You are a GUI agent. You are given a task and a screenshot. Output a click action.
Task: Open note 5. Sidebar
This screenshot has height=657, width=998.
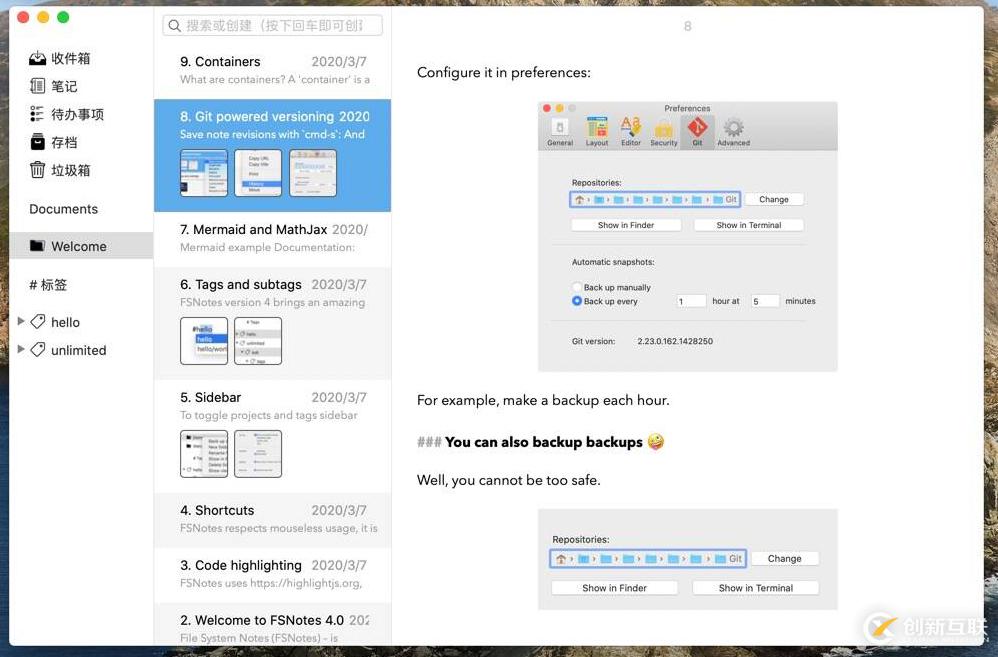[272, 436]
